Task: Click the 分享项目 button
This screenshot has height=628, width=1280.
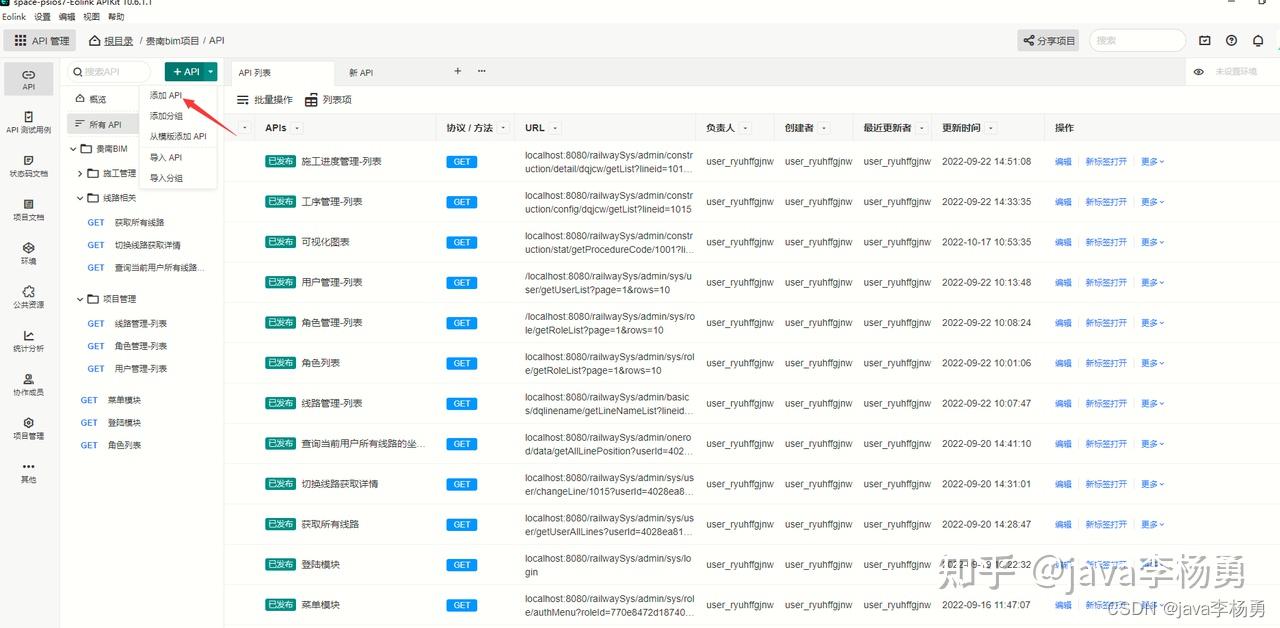Action: coord(1046,40)
